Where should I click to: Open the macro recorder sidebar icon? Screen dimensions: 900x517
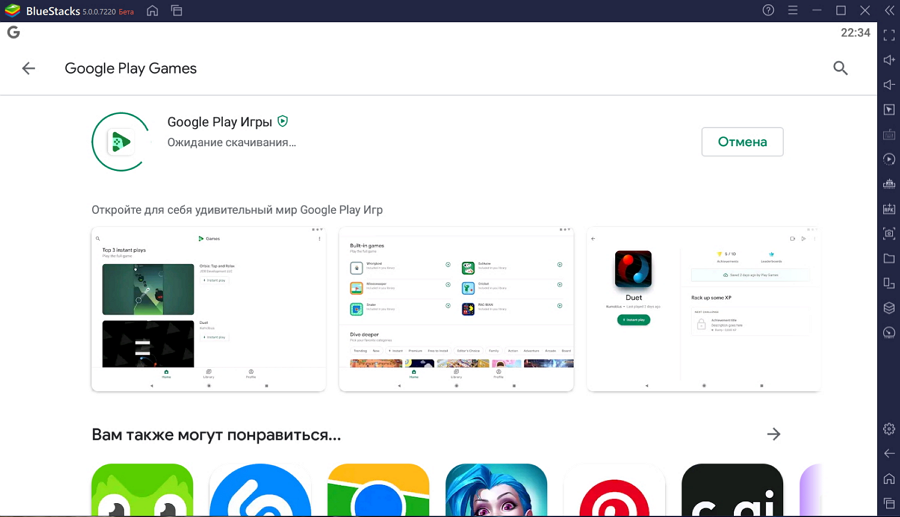(x=889, y=184)
